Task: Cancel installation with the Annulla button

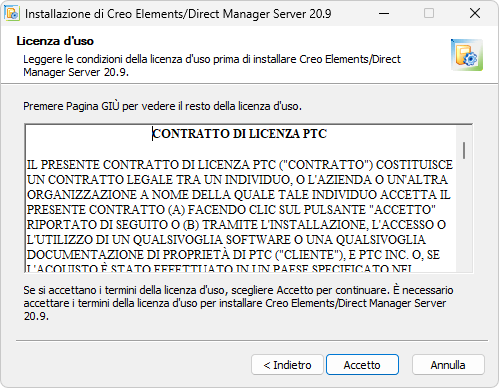Action: click(448, 365)
